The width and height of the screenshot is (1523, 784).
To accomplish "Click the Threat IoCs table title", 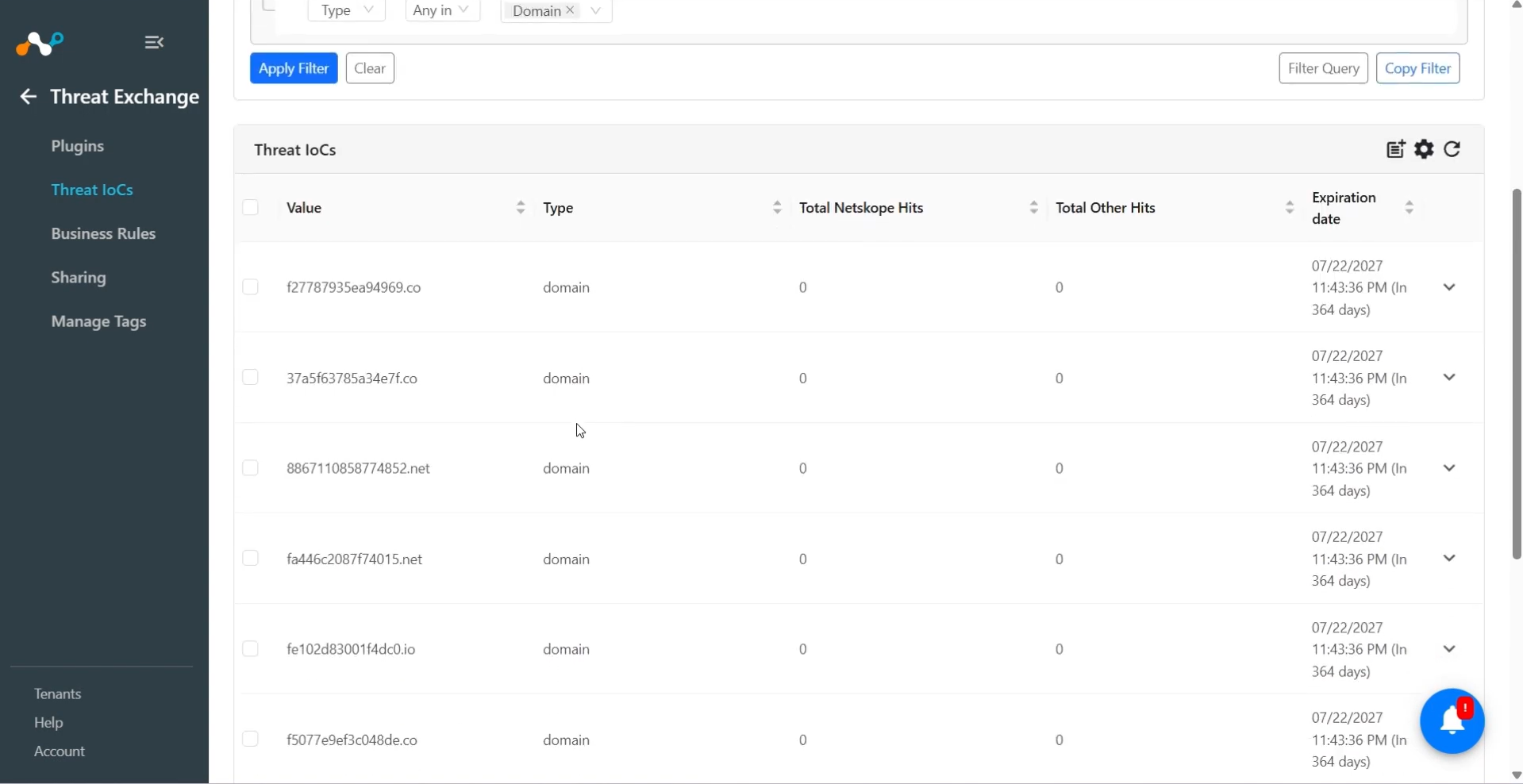I will pyautogui.click(x=295, y=150).
